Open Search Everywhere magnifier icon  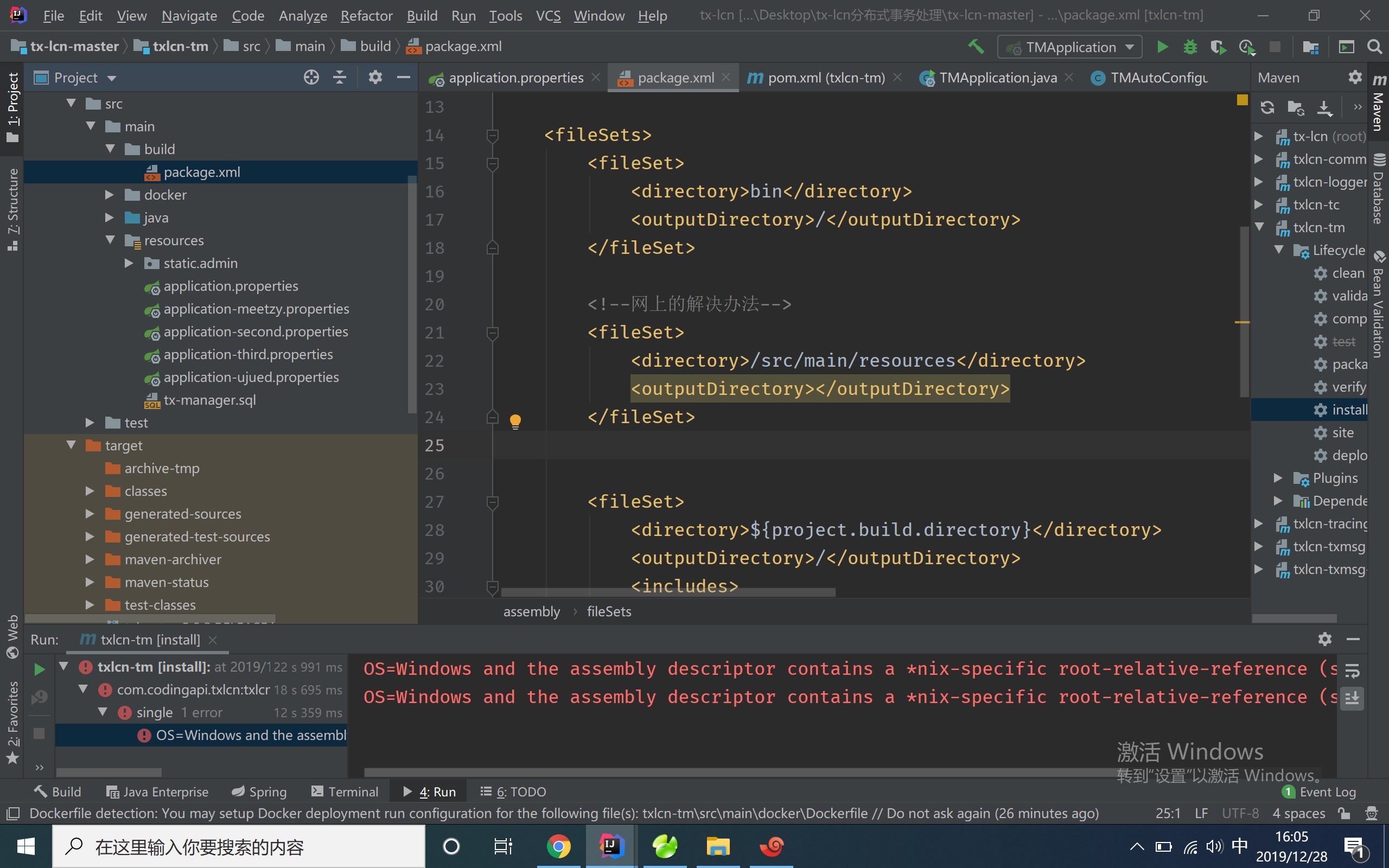1374,47
